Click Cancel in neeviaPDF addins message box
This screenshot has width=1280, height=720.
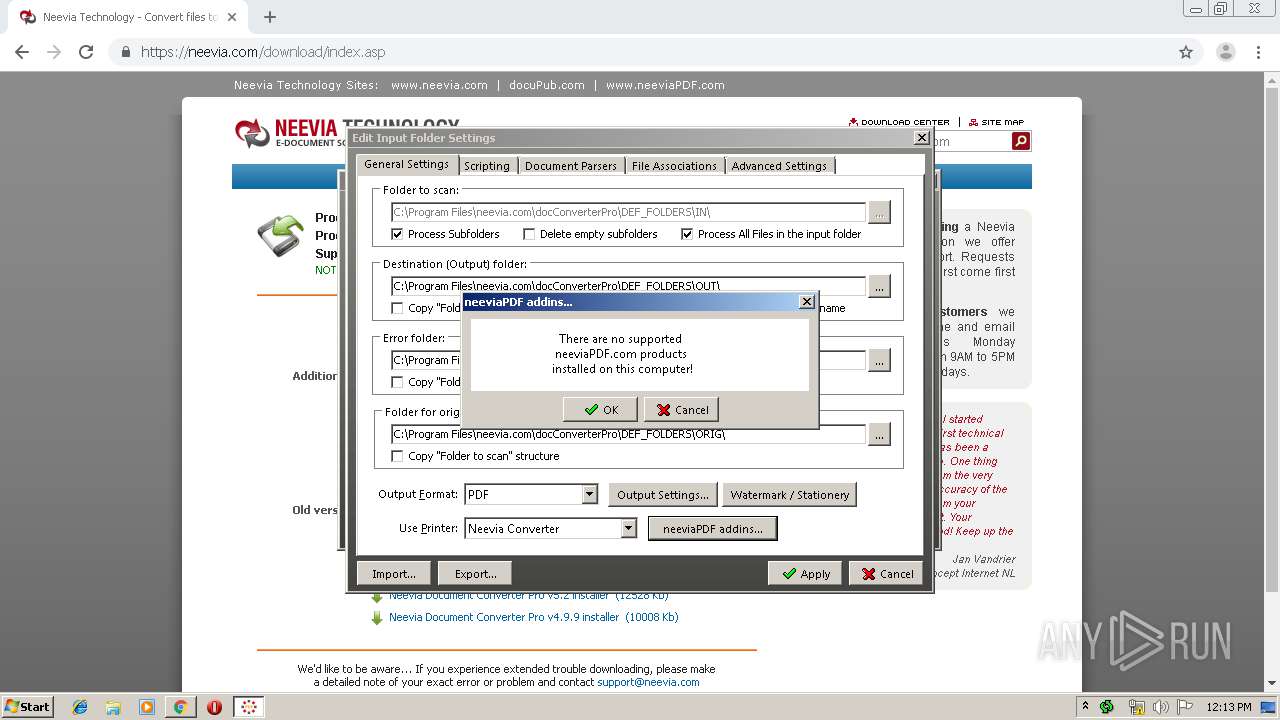tap(682, 409)
